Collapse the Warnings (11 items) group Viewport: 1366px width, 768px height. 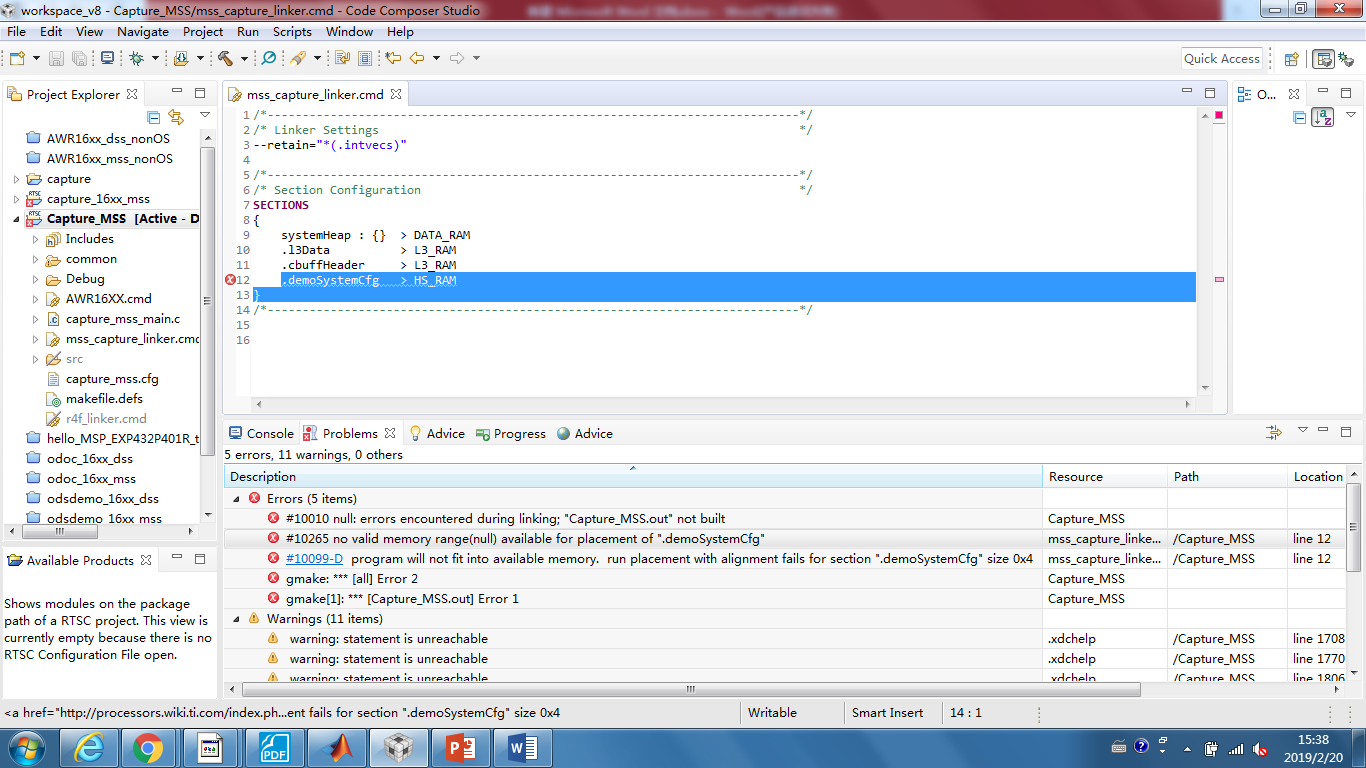pos(236,618)
